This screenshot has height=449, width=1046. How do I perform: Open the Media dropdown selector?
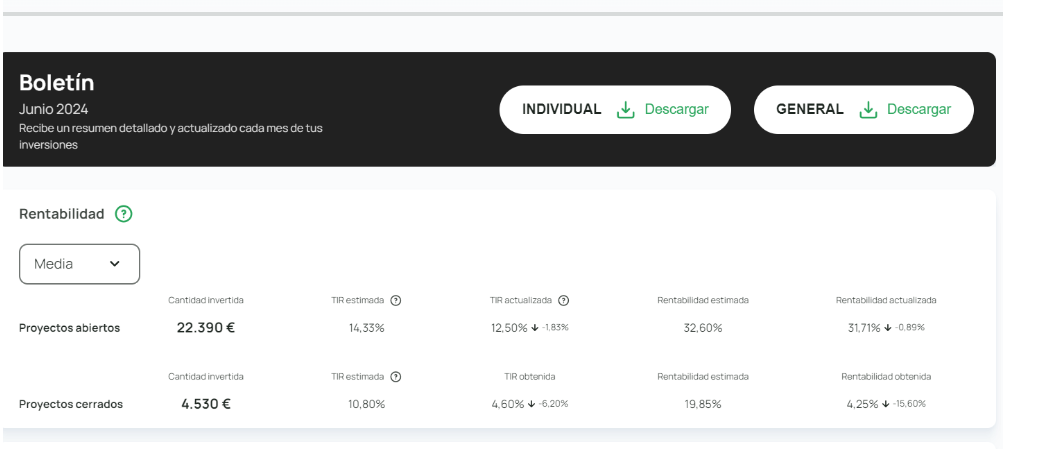click(x=79, y=264)
